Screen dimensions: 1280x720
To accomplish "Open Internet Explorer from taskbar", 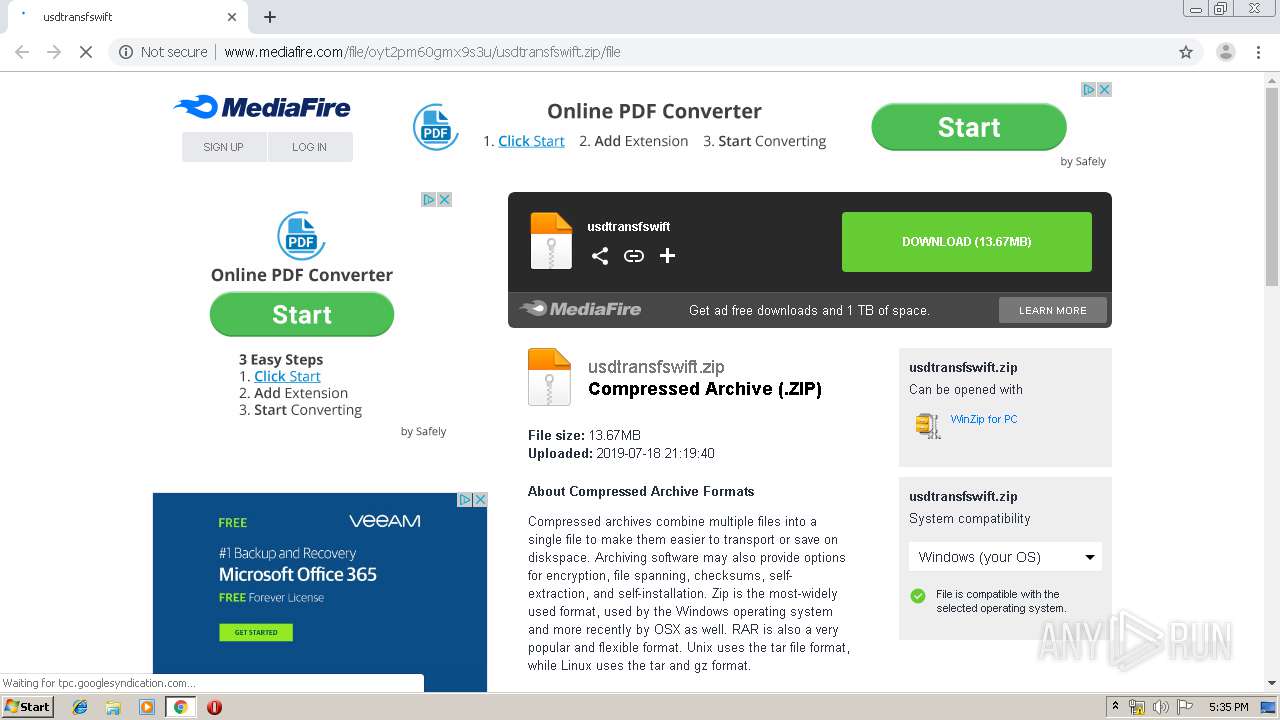I will click(x=80, y=707).
